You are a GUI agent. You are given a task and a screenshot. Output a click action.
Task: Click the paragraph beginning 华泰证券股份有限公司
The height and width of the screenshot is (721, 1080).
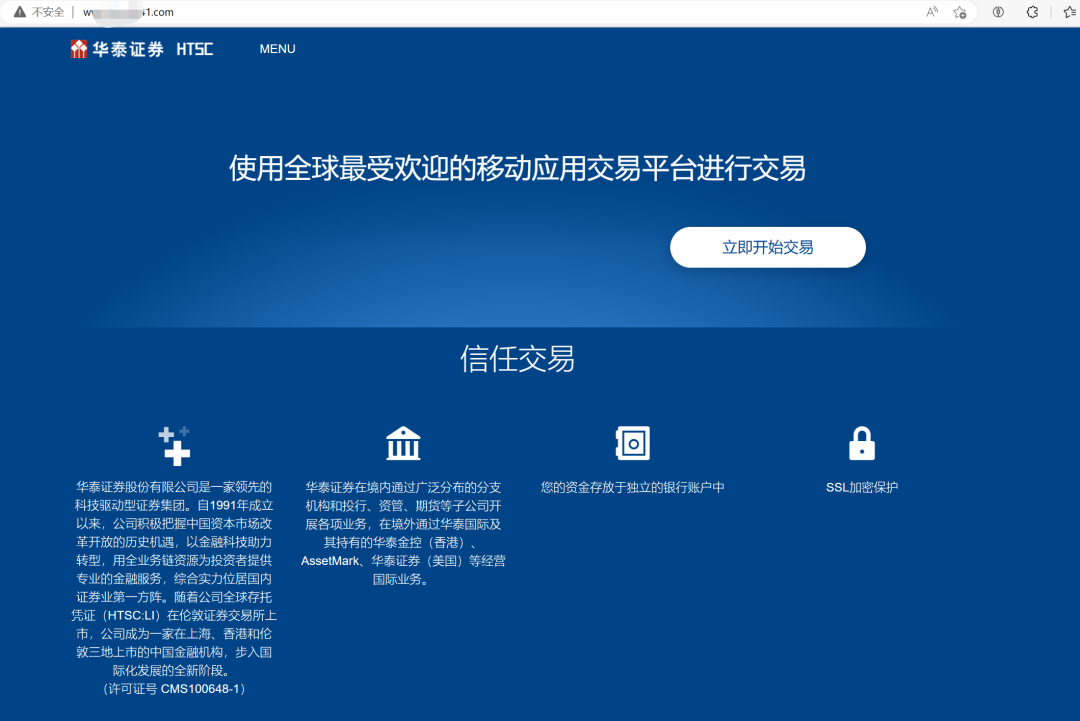[x=174, y=588]
